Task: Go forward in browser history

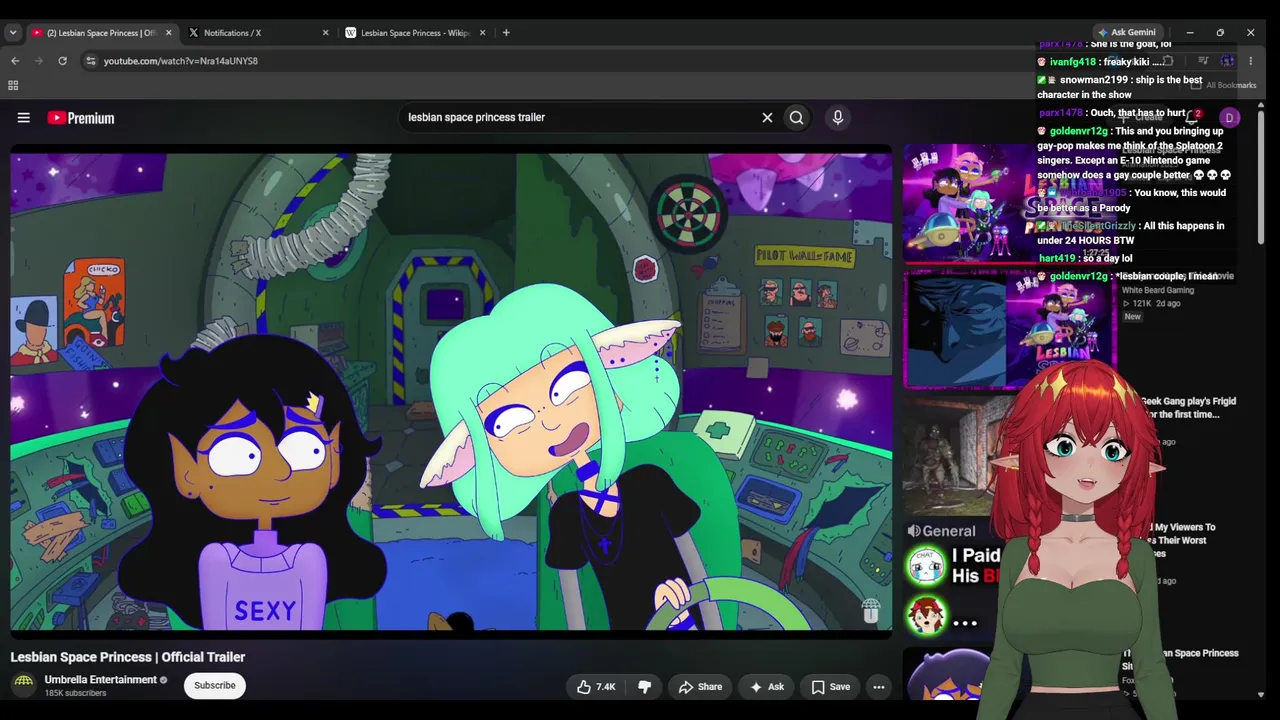Action: pyautogui.click(x=39, y=61)
